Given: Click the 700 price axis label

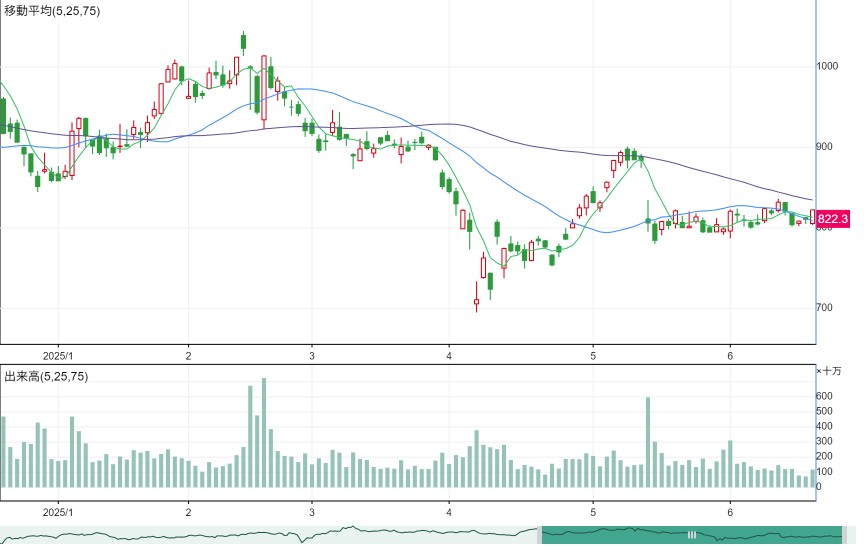Looking at the screenshot, I should coord(825,307).
